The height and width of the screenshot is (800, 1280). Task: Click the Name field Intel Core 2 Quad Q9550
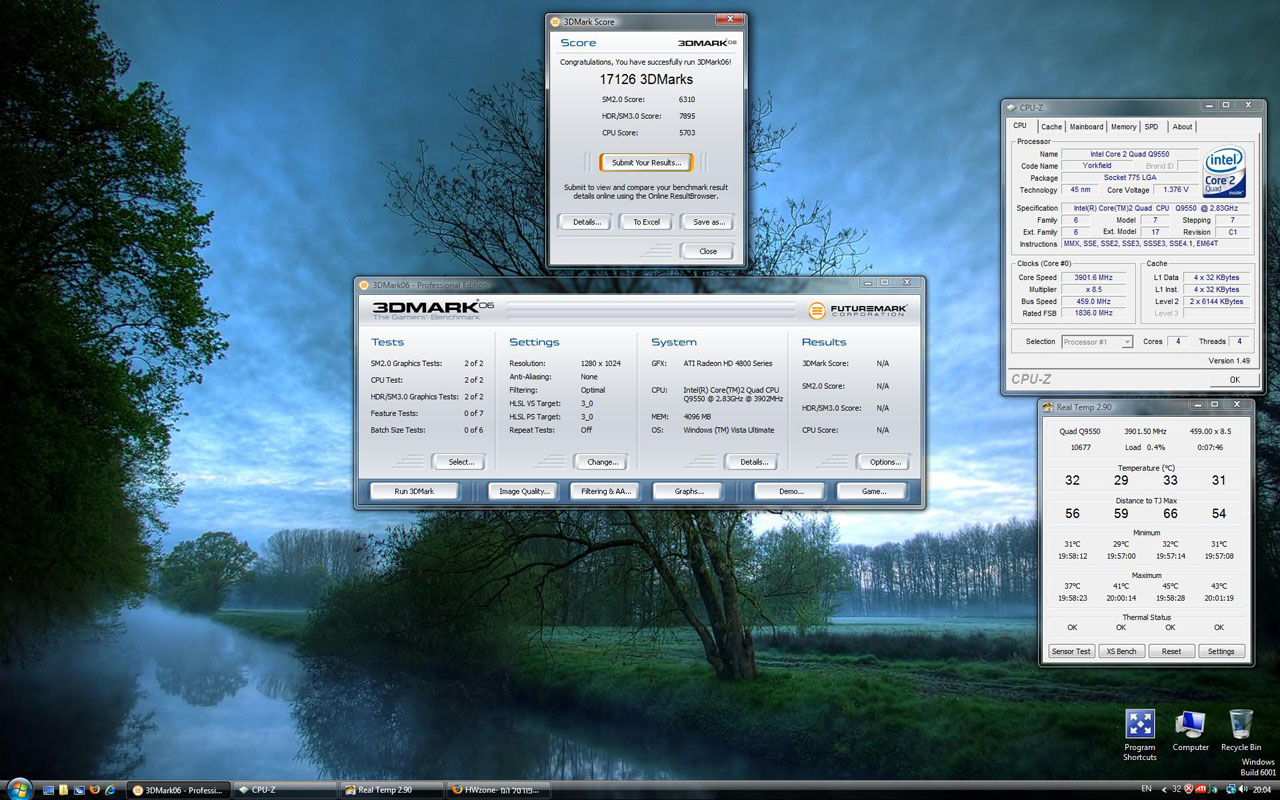coord(1130,154)
